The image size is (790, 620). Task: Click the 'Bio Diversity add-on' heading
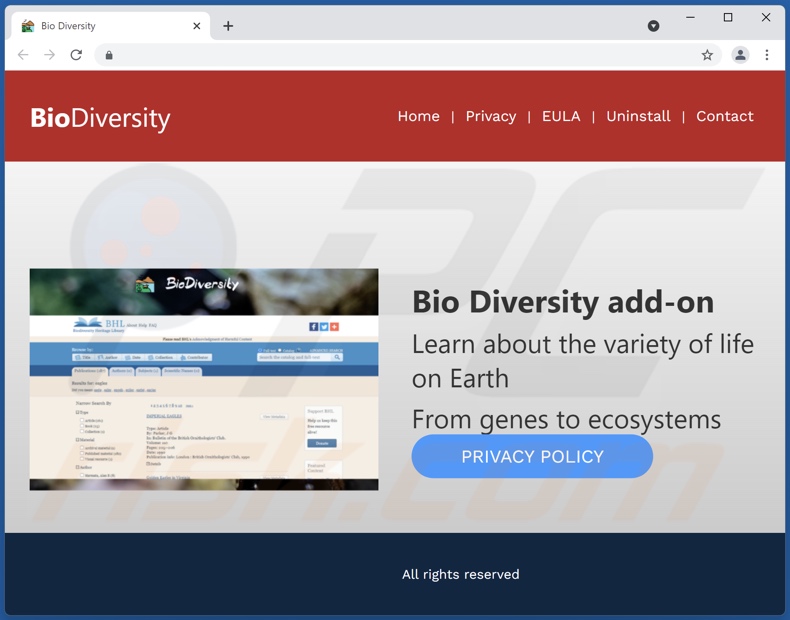[x=563, y=302]
